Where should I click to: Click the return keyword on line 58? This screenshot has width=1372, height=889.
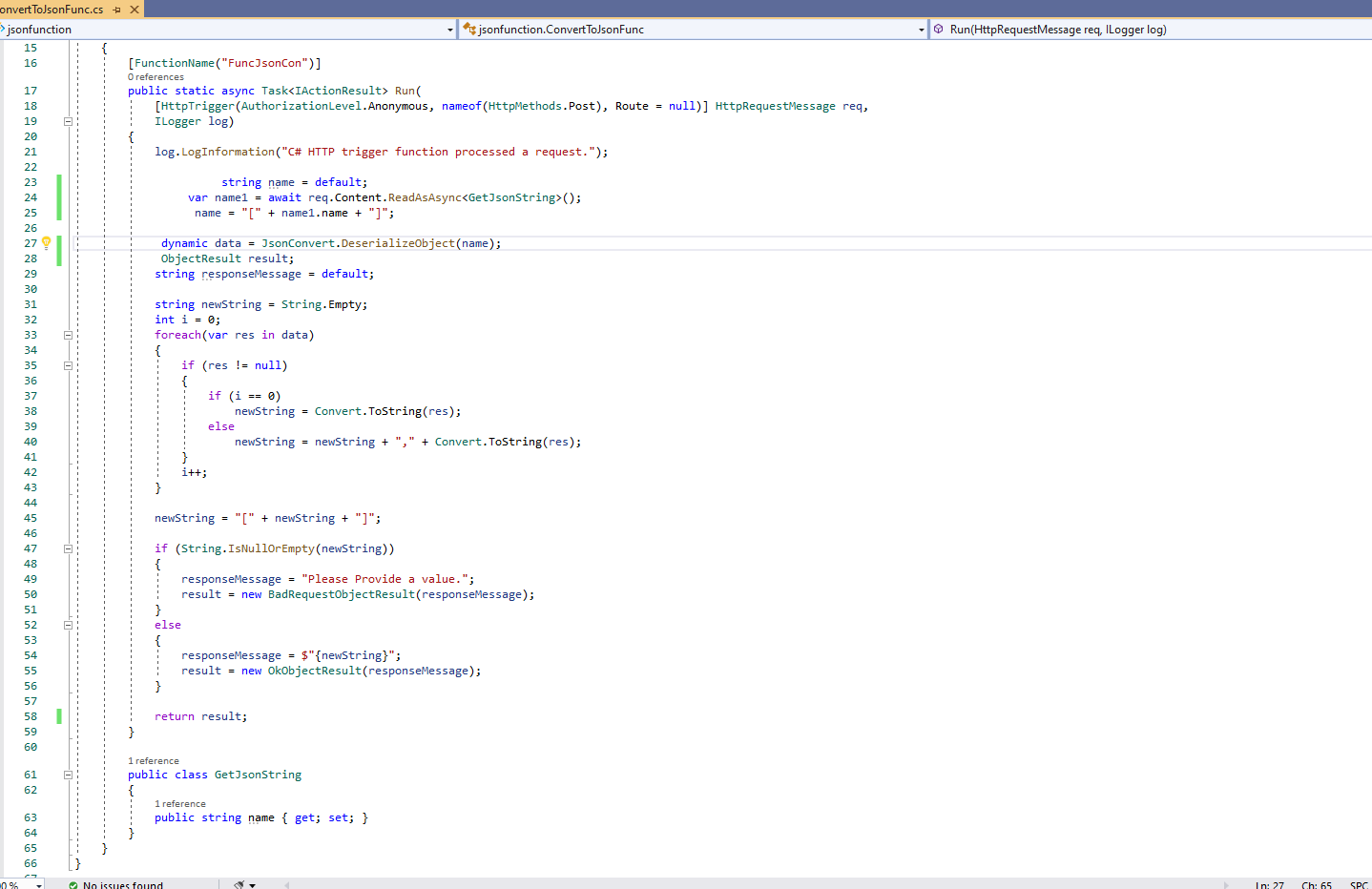175,716
